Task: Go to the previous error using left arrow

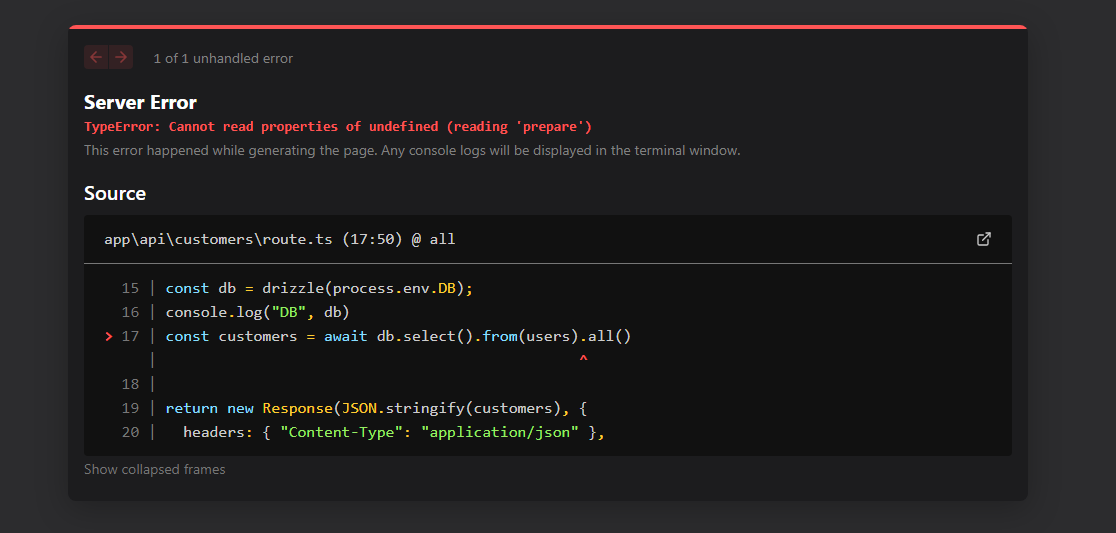Action: [x=96, y=58]
